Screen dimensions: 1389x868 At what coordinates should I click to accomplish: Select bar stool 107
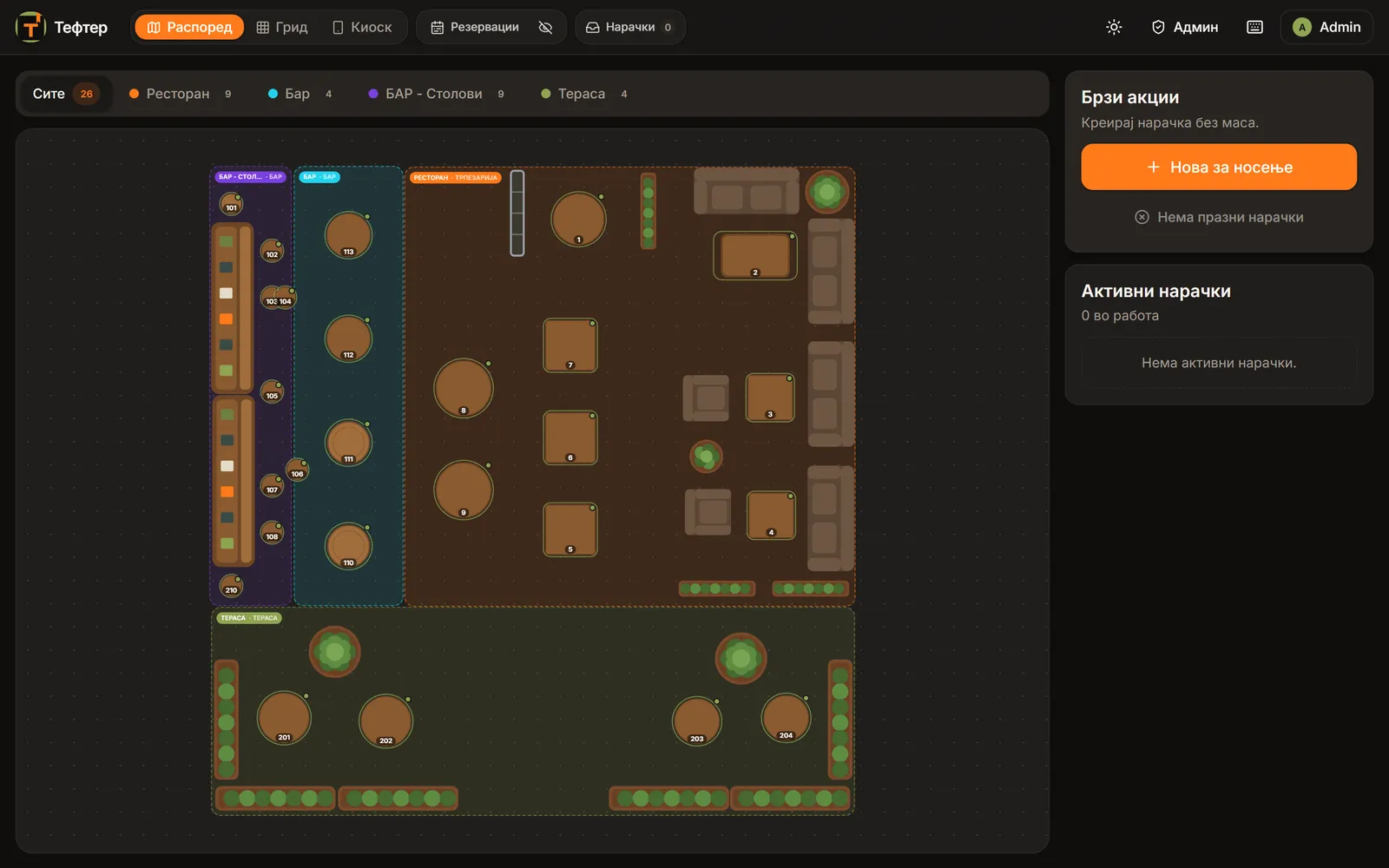pos(272,485)
